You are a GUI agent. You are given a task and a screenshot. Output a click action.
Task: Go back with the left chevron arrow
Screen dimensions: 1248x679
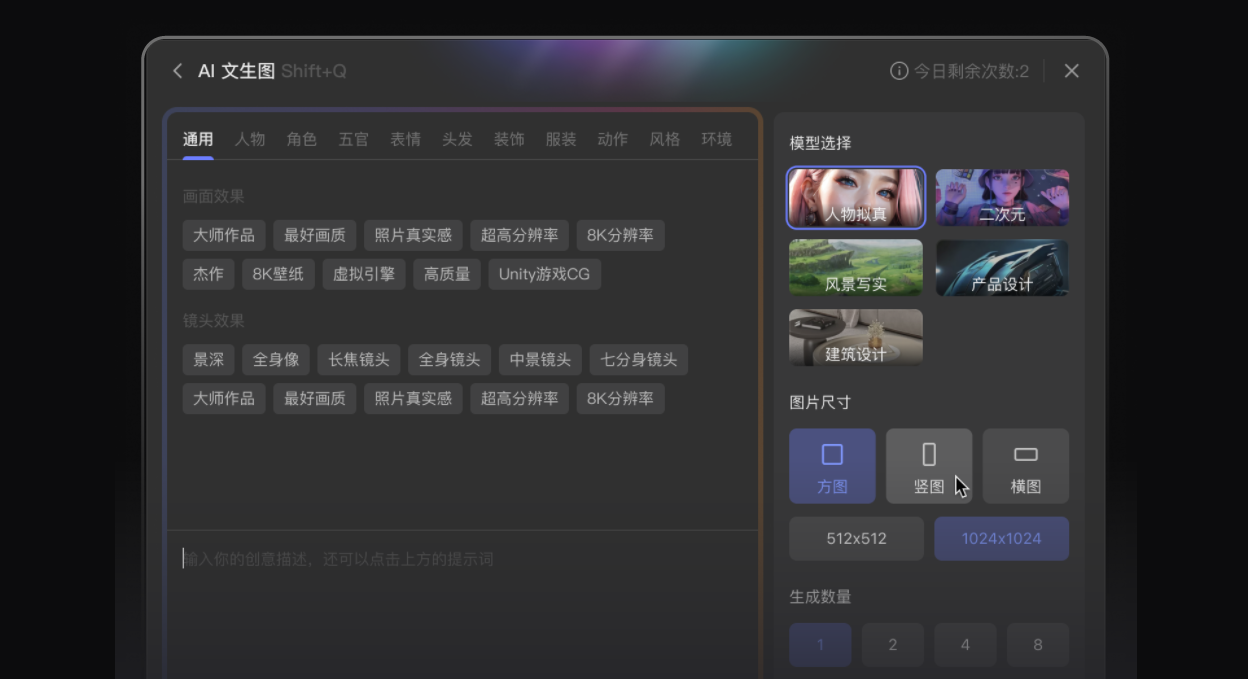[177, 71]
